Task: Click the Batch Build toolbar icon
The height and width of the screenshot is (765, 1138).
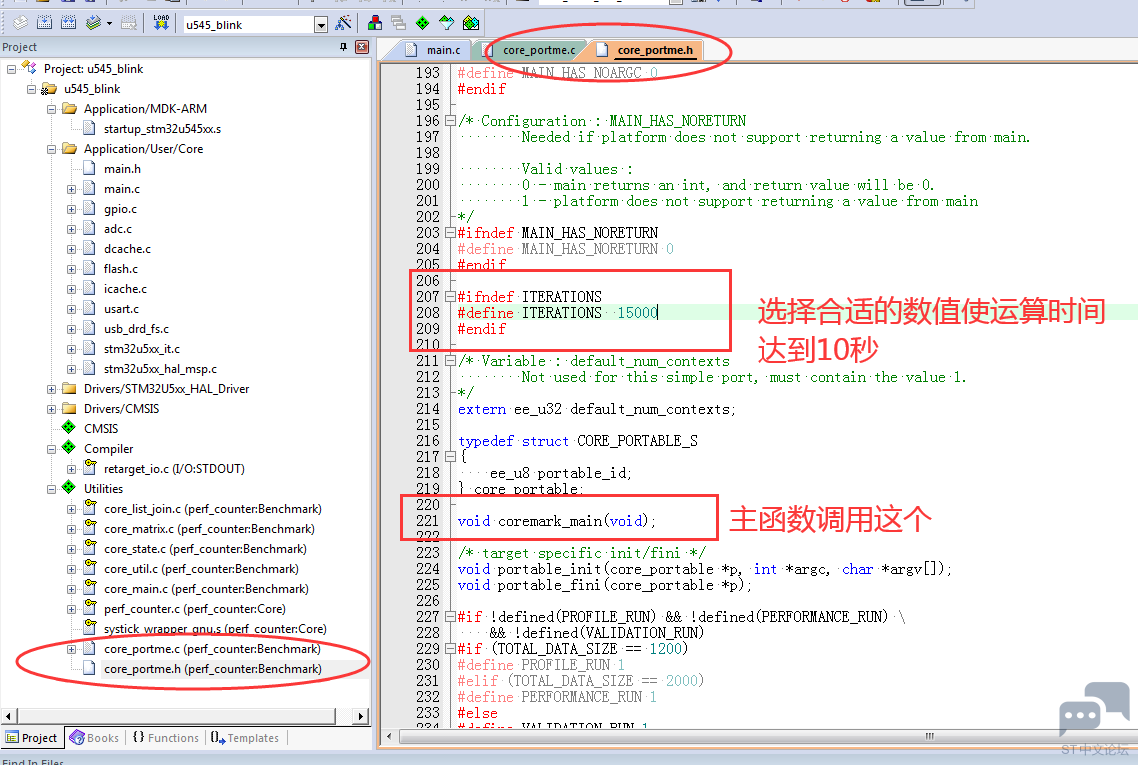Action: coord(93,23)
